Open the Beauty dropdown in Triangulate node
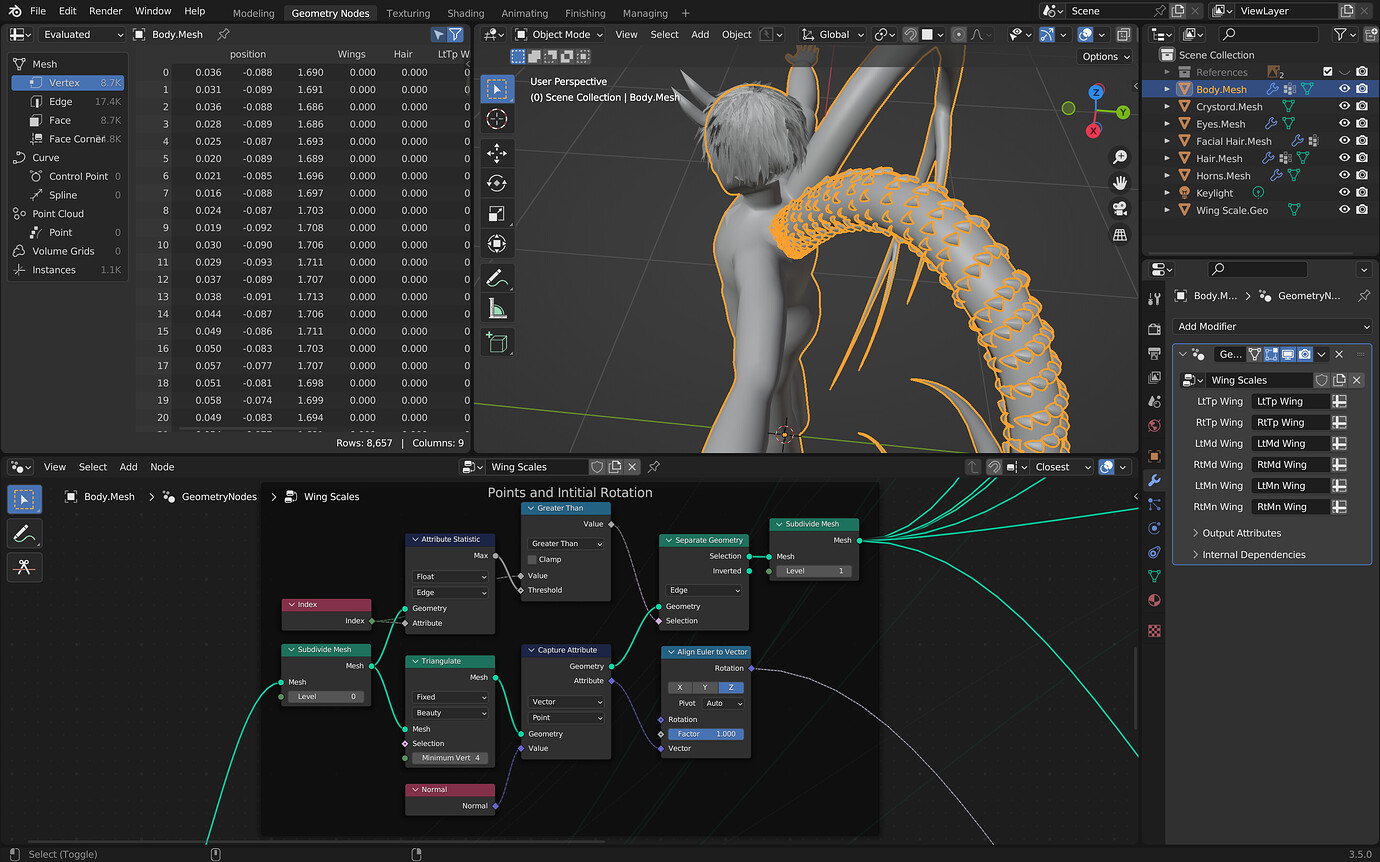The image size is (1380, 862). (451, 713)
